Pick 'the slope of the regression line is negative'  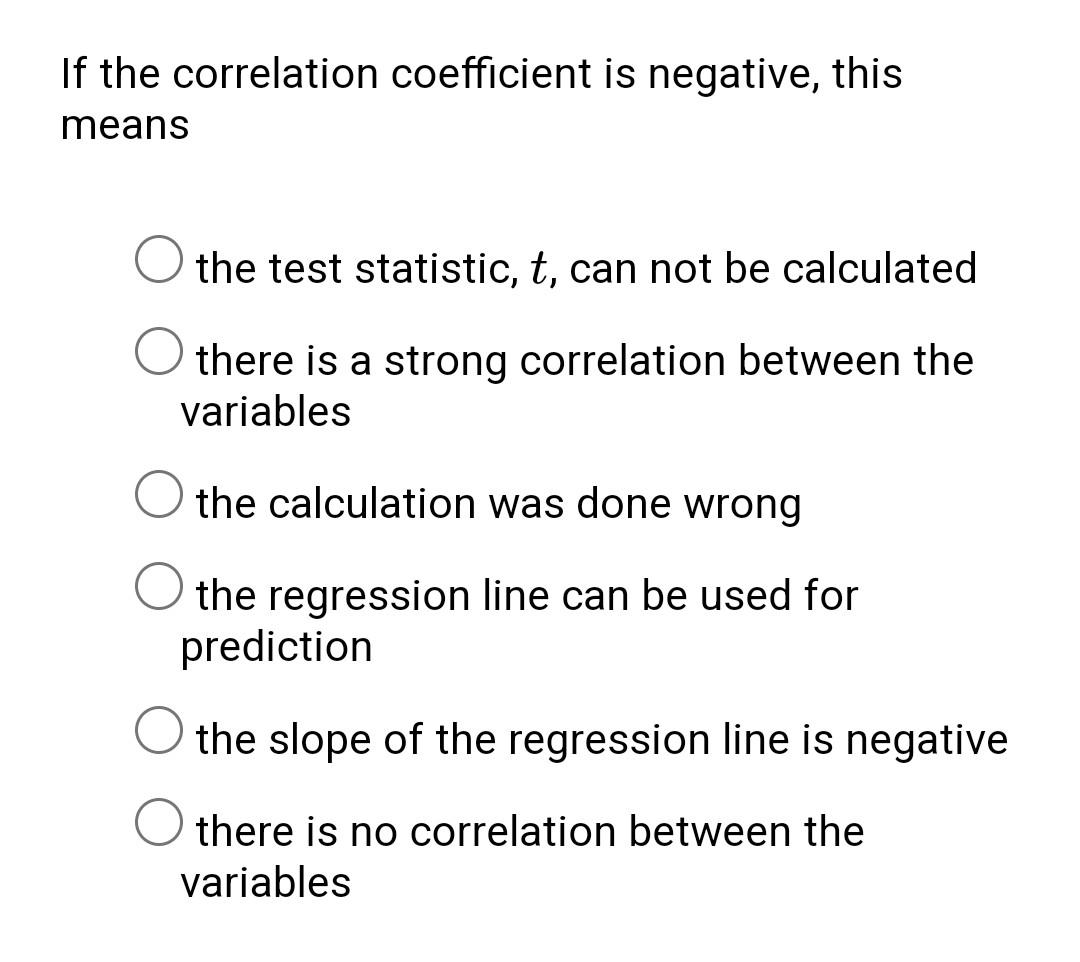(160, 732)
